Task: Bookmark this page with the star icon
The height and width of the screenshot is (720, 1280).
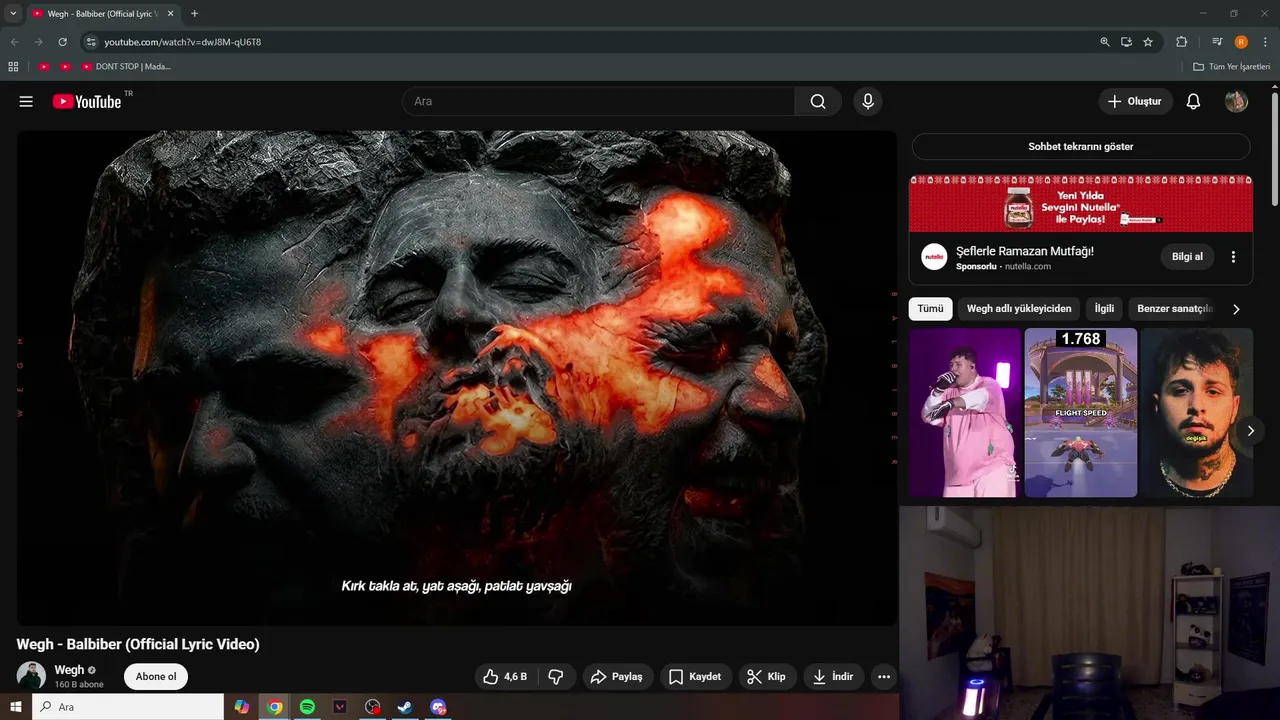Action: (x=1148, y=42)
